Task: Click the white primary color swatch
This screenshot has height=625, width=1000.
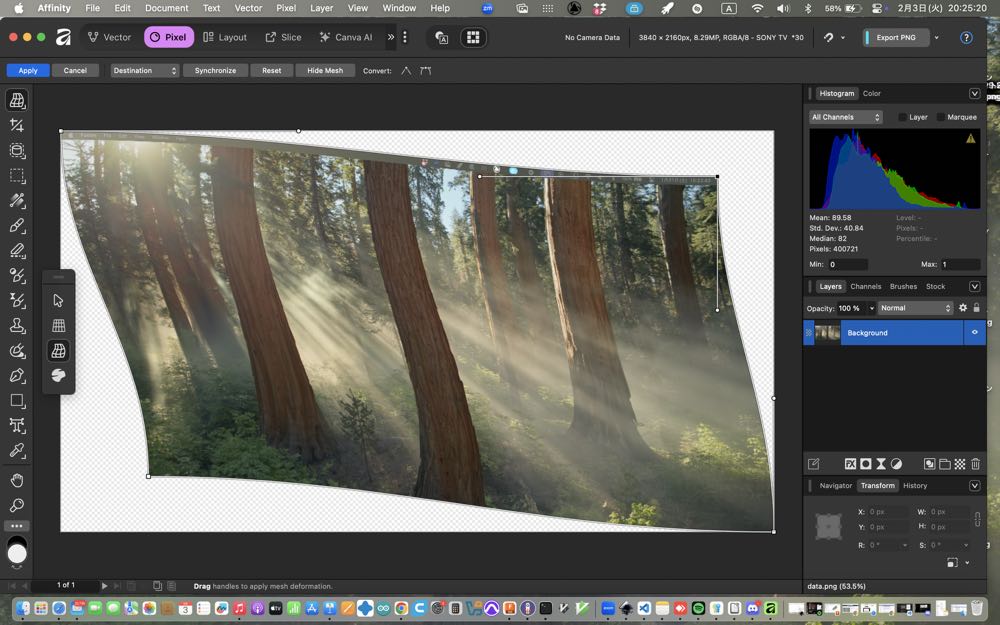Action: coord(17,553)
